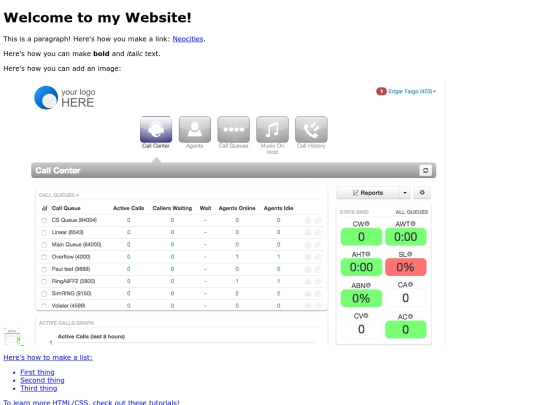Click the bar chart icon left of Call Queue header

point(44,208)
